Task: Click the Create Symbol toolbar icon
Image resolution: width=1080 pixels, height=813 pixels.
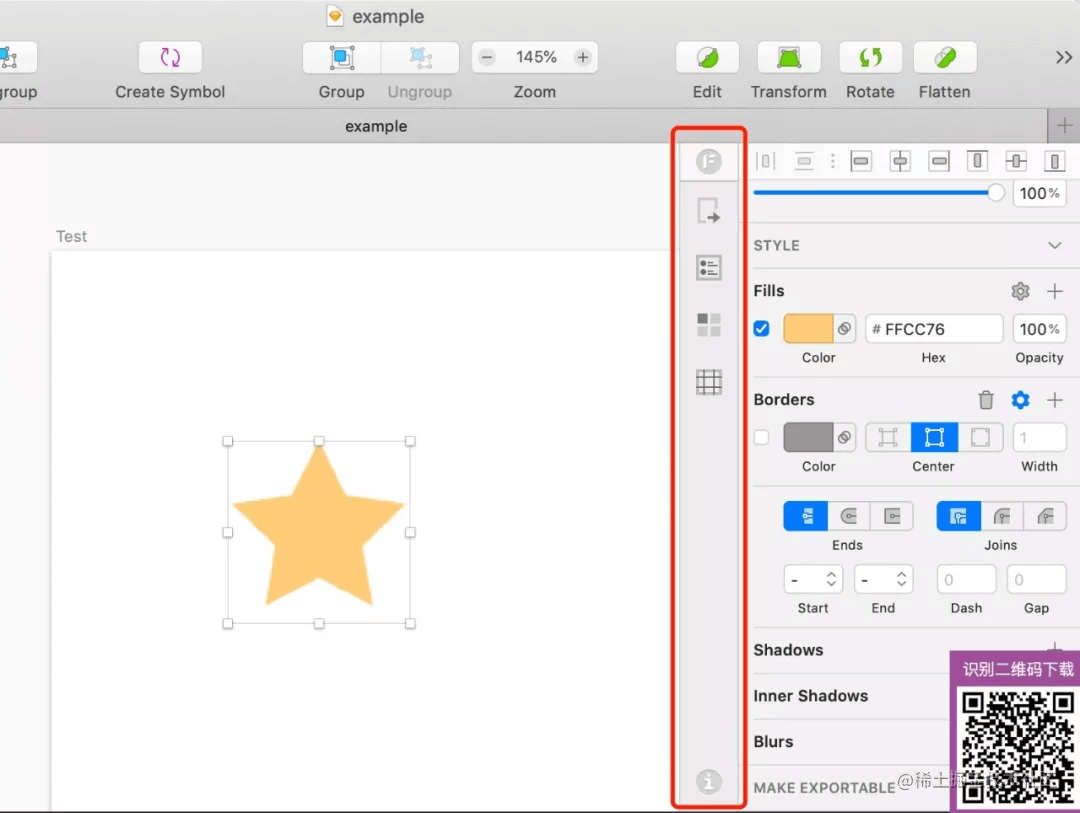Action: (170, 57)
